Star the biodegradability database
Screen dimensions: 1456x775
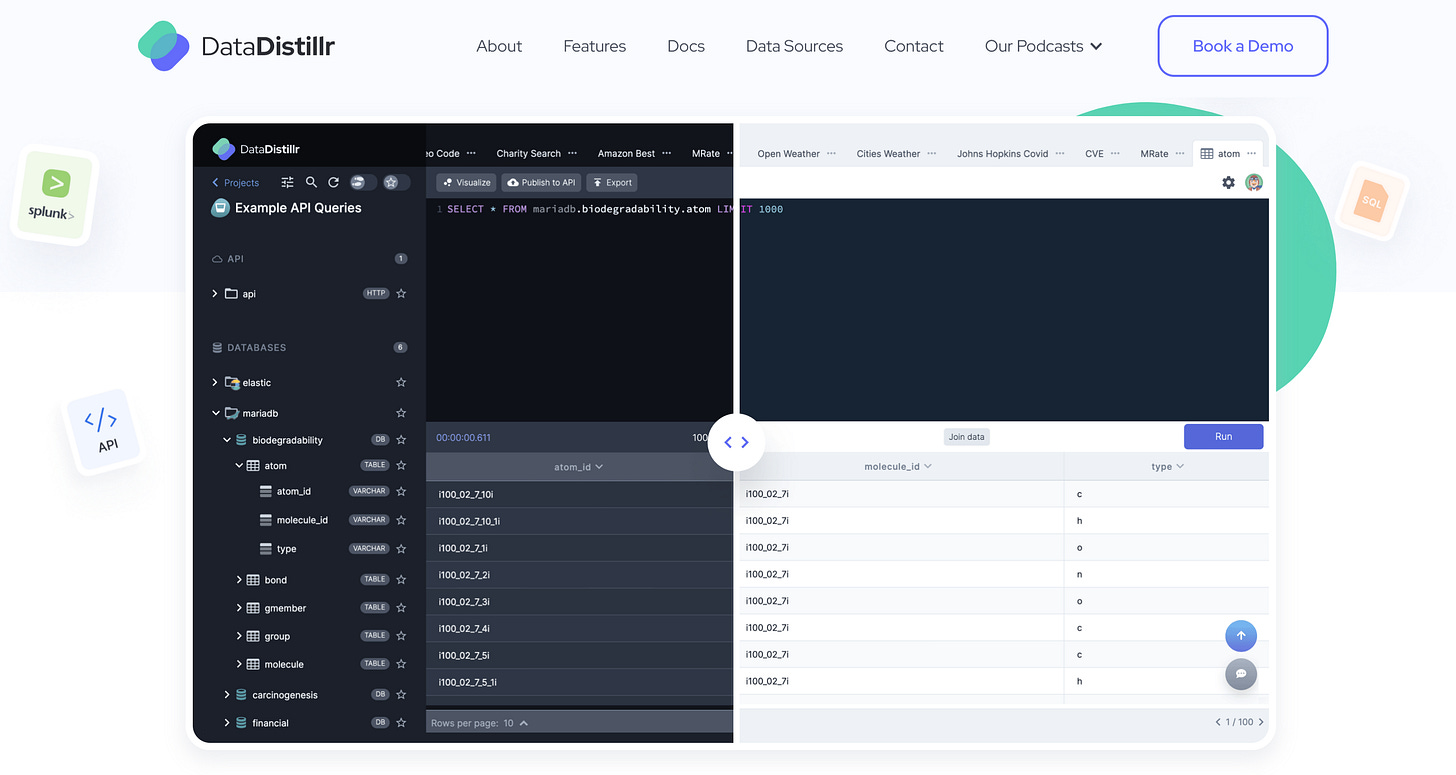[x=401, y=439]
